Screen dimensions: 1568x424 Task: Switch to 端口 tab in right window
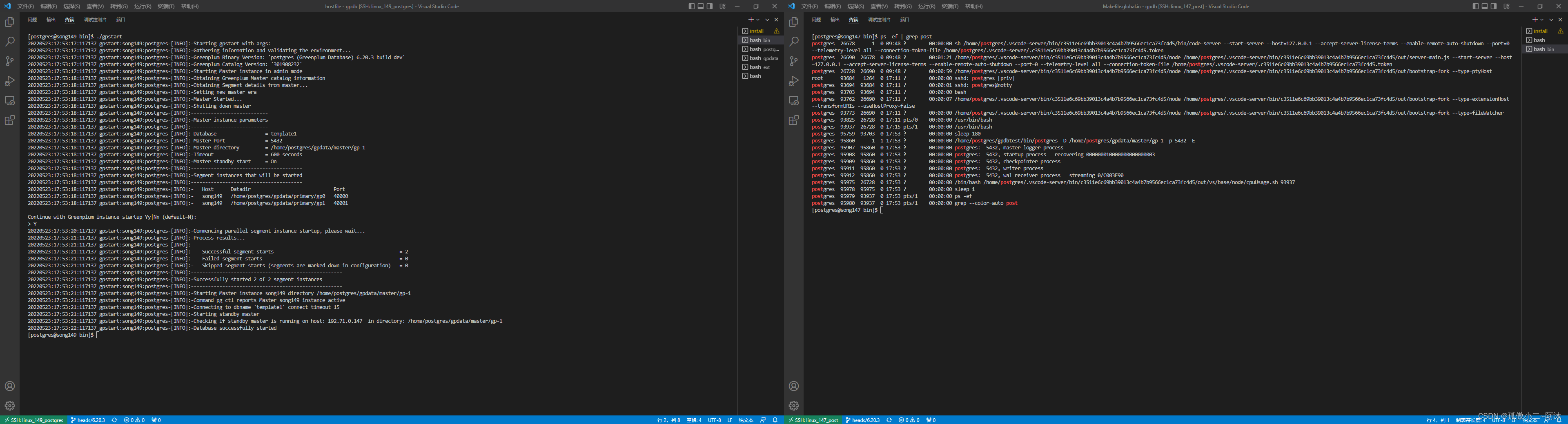pos(904,20)
